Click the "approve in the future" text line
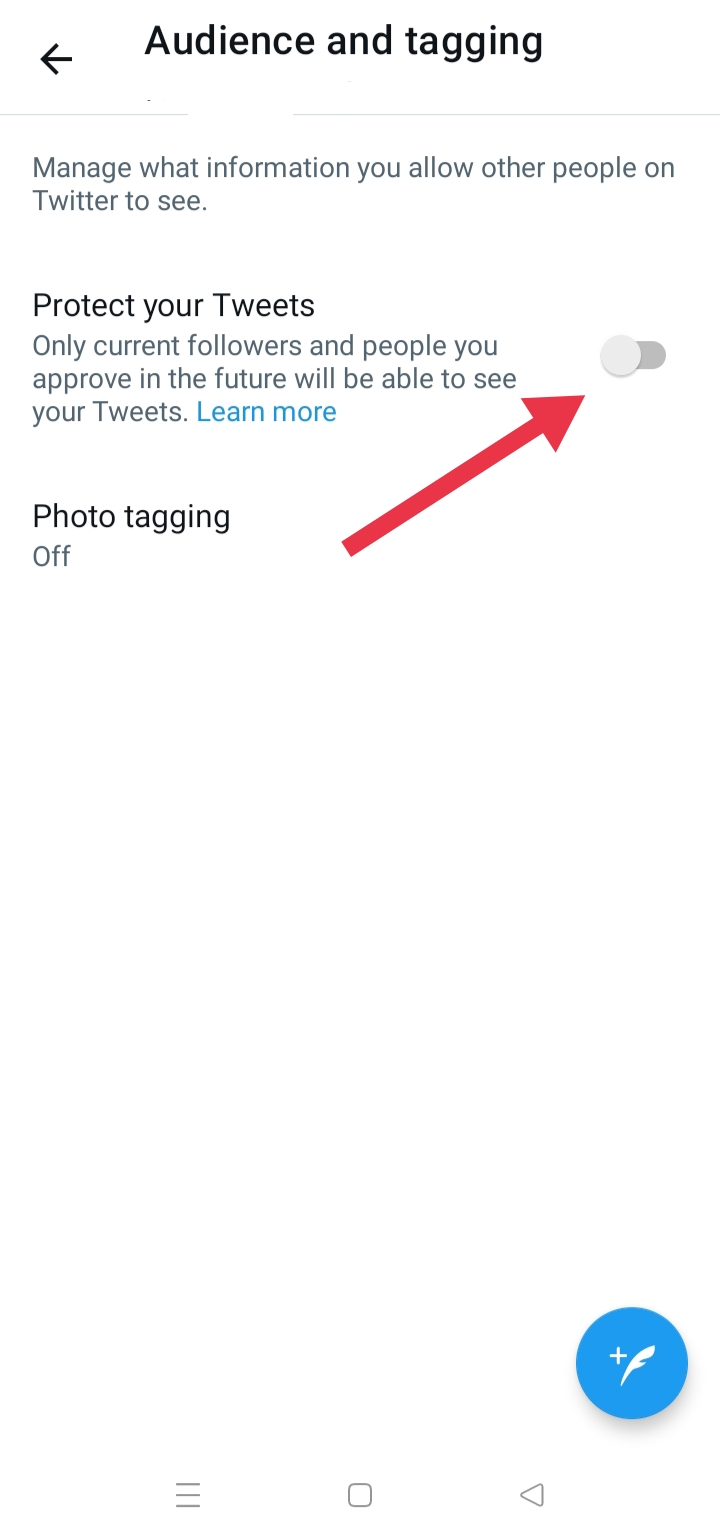The height and width of the screenshot is (1539, 720). [x=274, y=379]
